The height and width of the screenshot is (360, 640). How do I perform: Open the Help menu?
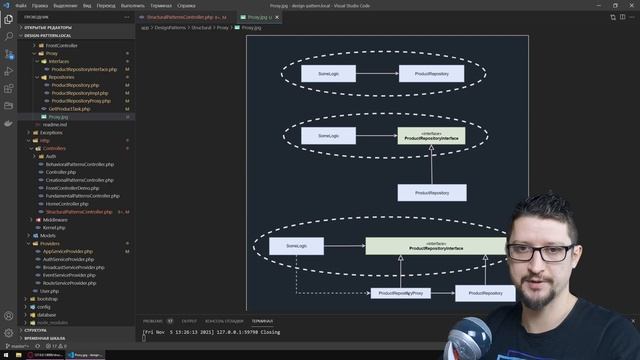pos(186,6)
